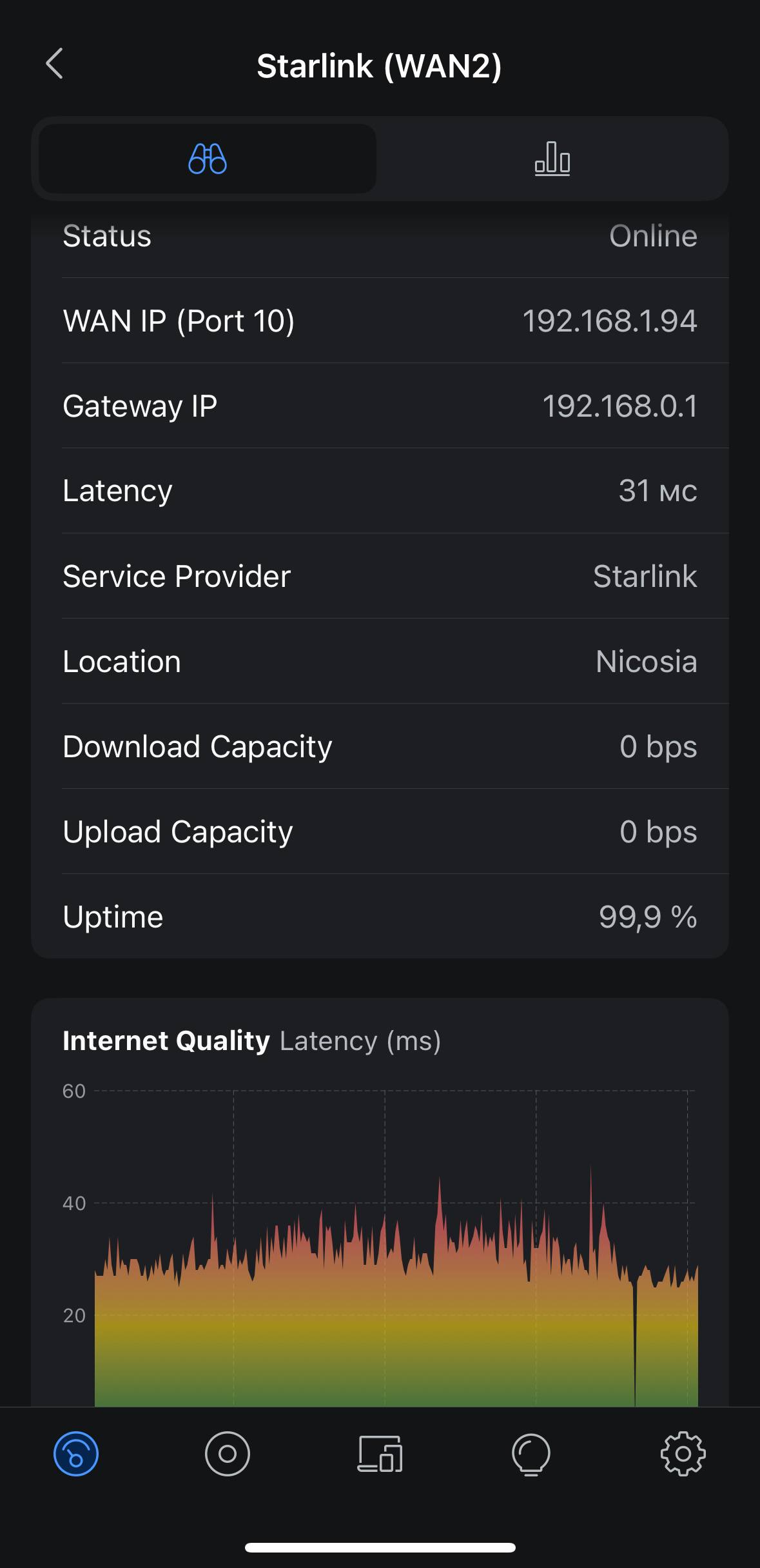Tap the Latency row

[380, 491]
